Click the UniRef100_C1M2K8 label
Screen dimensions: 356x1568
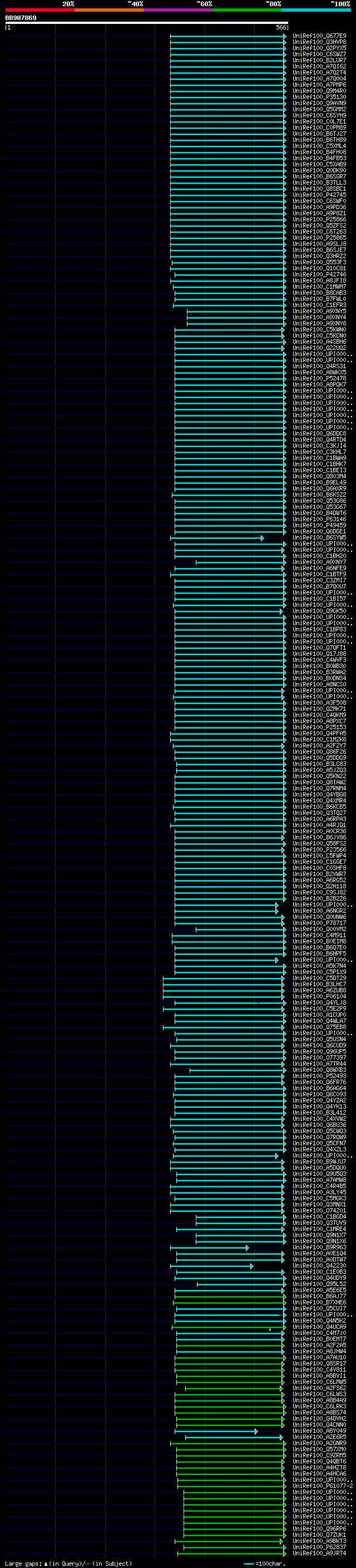(x=319, y=740)
